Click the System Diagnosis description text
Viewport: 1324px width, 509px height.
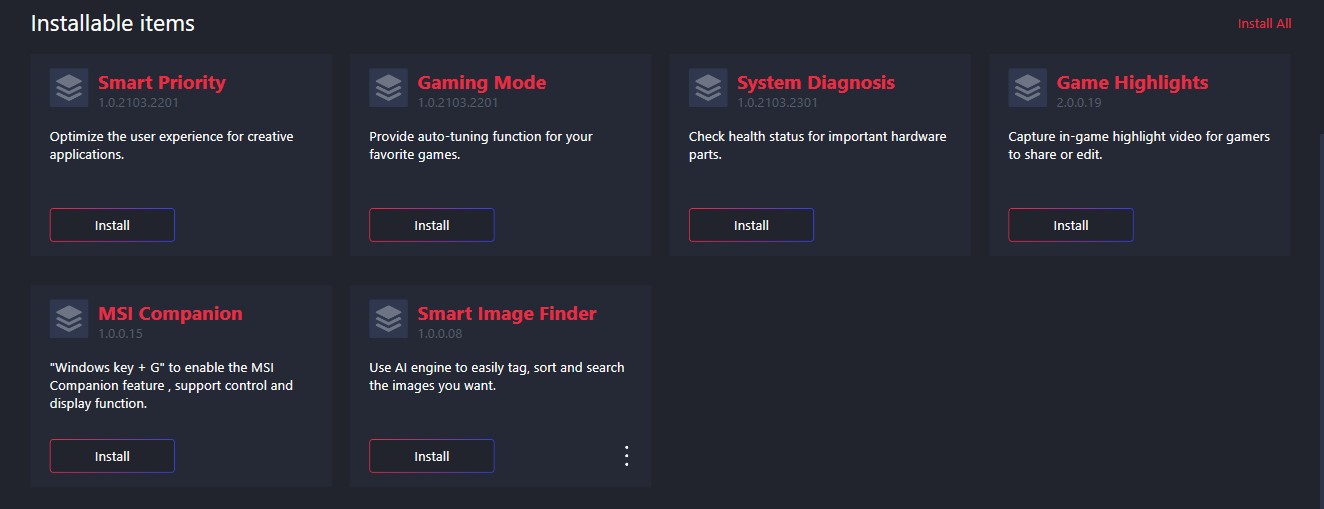pos(818,146)
